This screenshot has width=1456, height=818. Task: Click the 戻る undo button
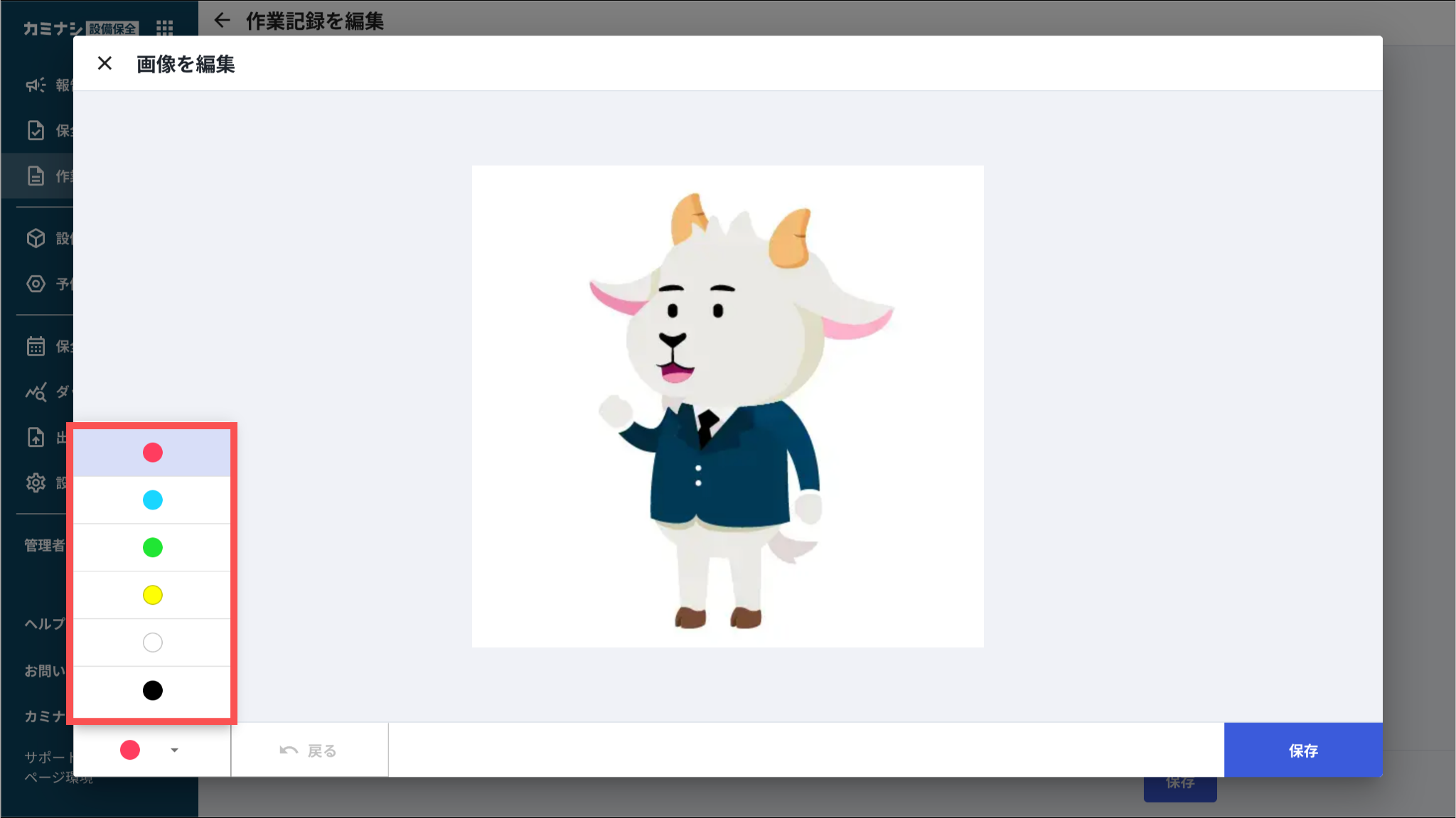[309, 750]
